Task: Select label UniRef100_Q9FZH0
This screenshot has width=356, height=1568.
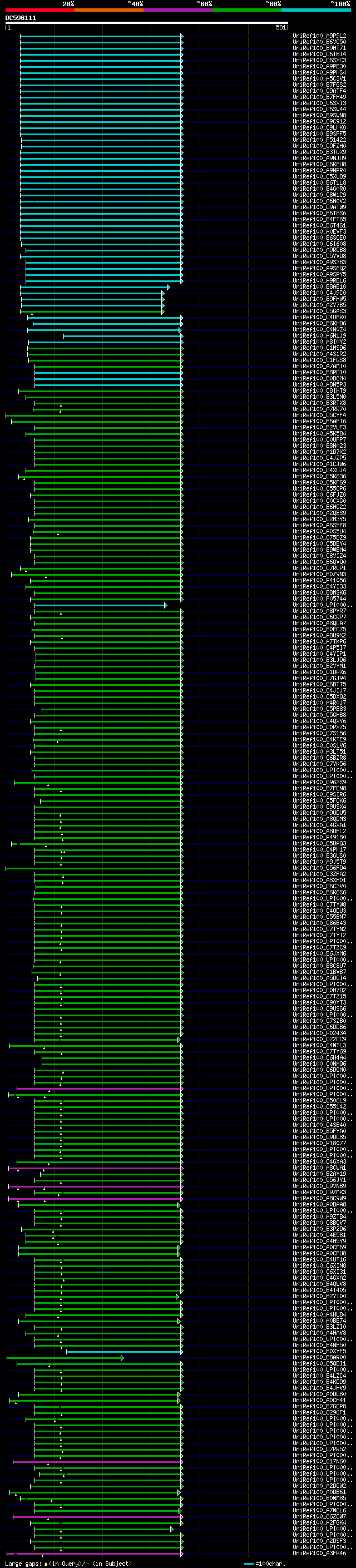Action: [x=319, y=146]
